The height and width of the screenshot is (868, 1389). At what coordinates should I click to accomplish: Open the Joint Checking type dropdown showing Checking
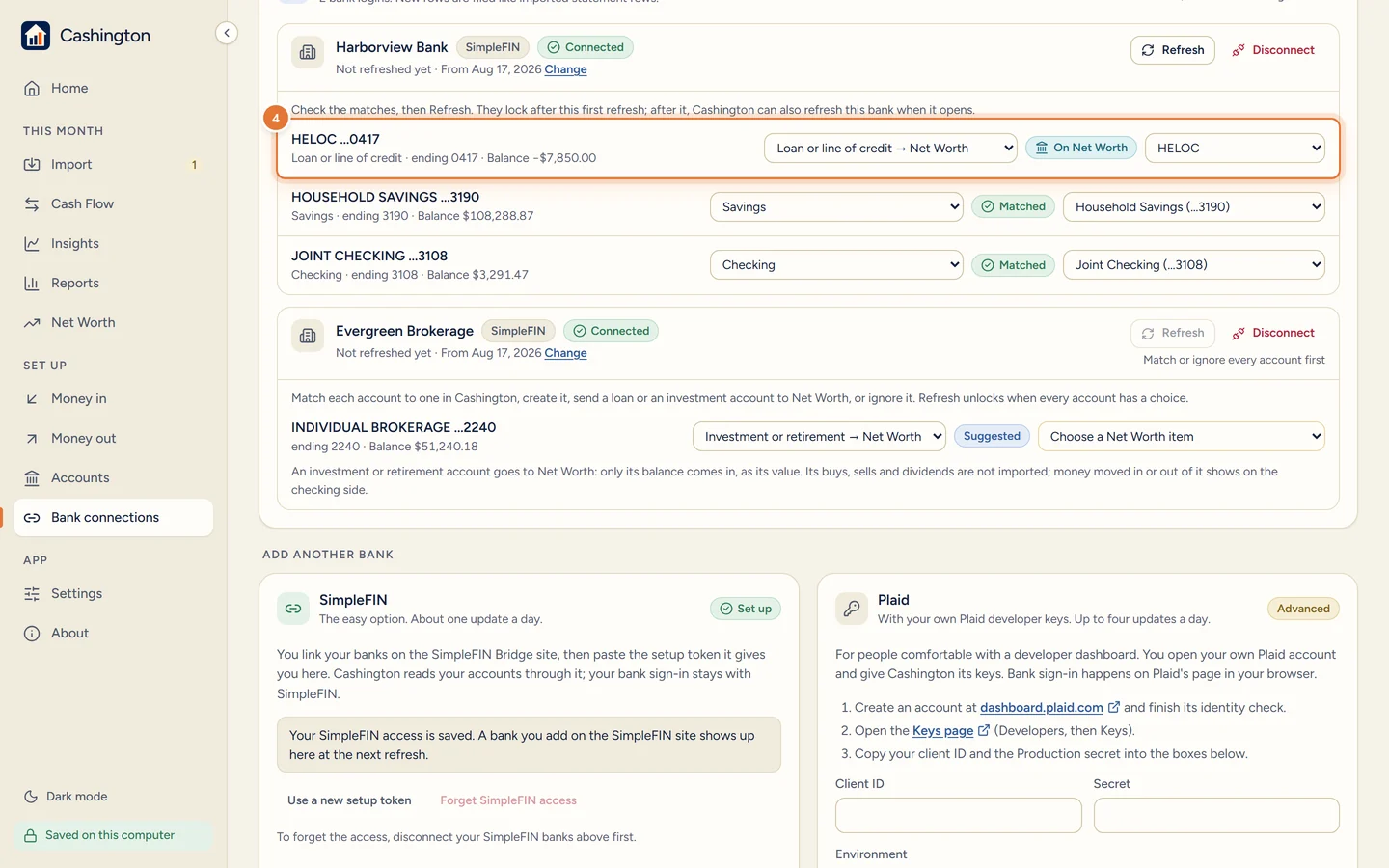pos(836,265)
